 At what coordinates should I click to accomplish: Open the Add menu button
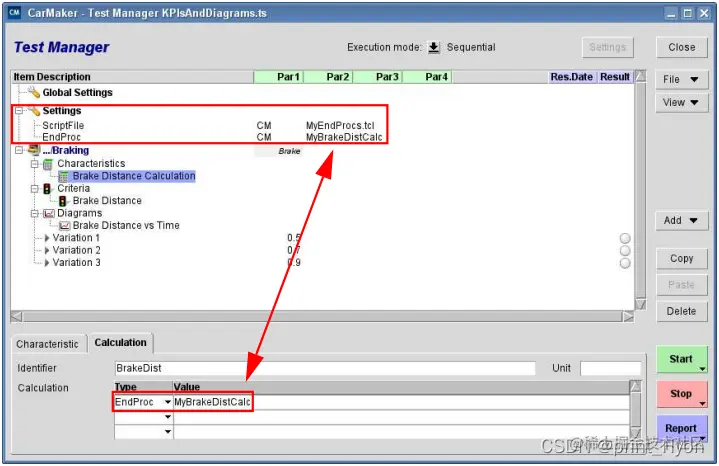click(681, 221)
